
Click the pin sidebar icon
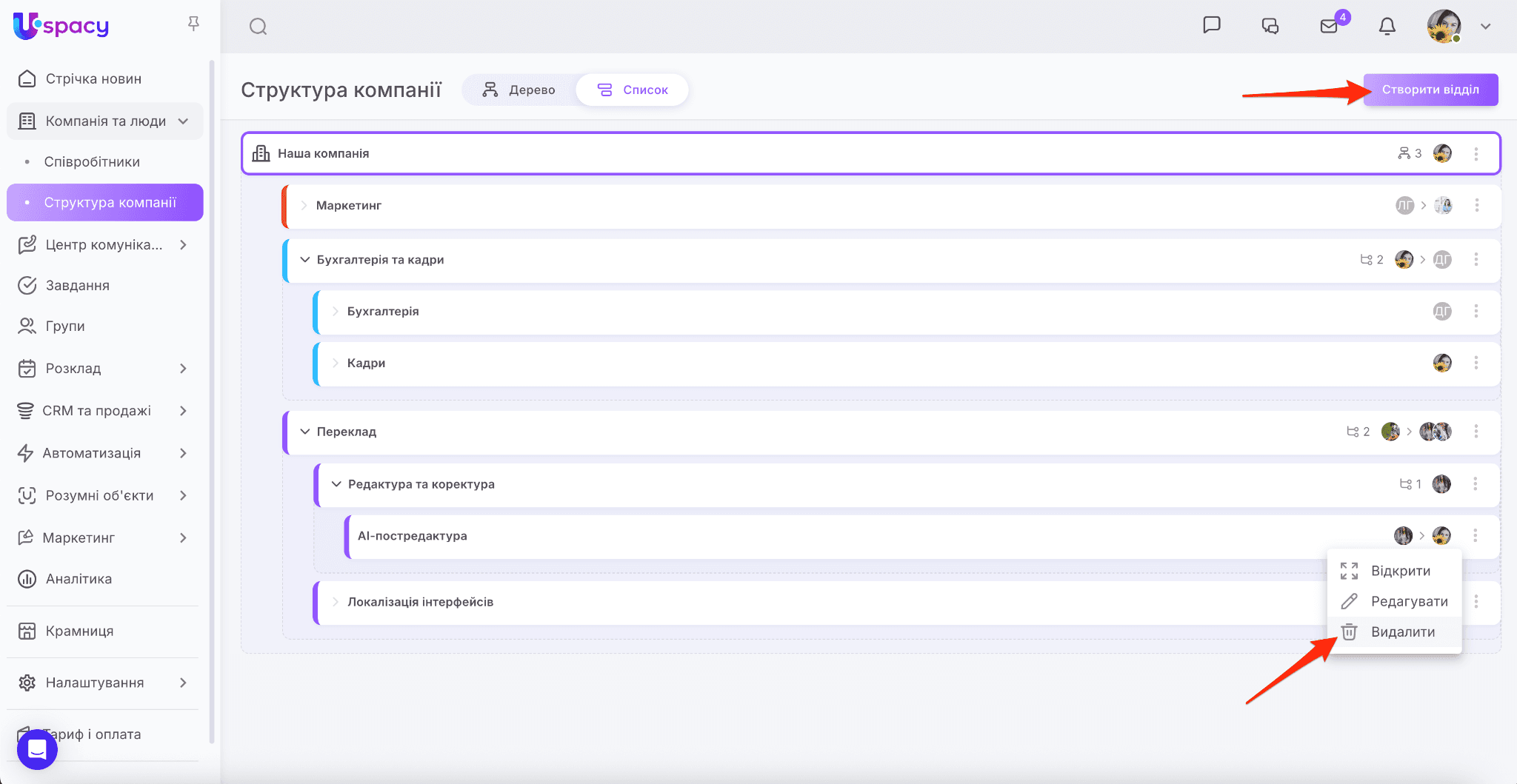(x=193, y=24)
